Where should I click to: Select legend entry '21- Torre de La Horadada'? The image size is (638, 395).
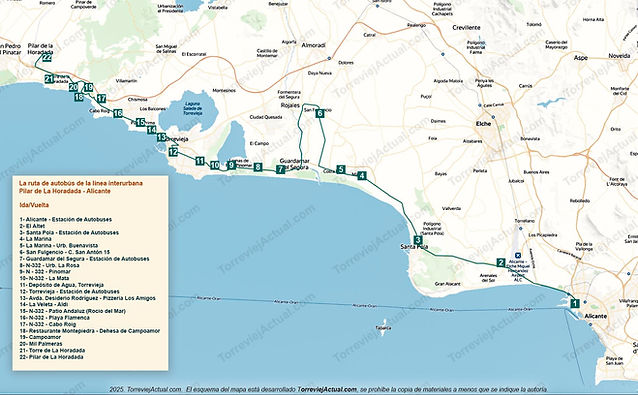pyautogui.click(x=52, y=350)
